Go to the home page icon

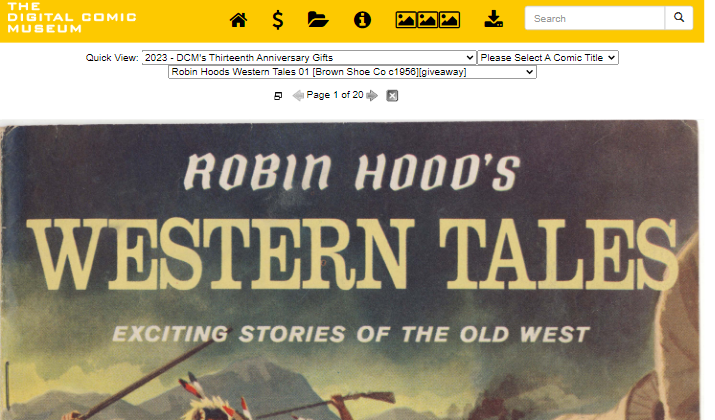238,20
